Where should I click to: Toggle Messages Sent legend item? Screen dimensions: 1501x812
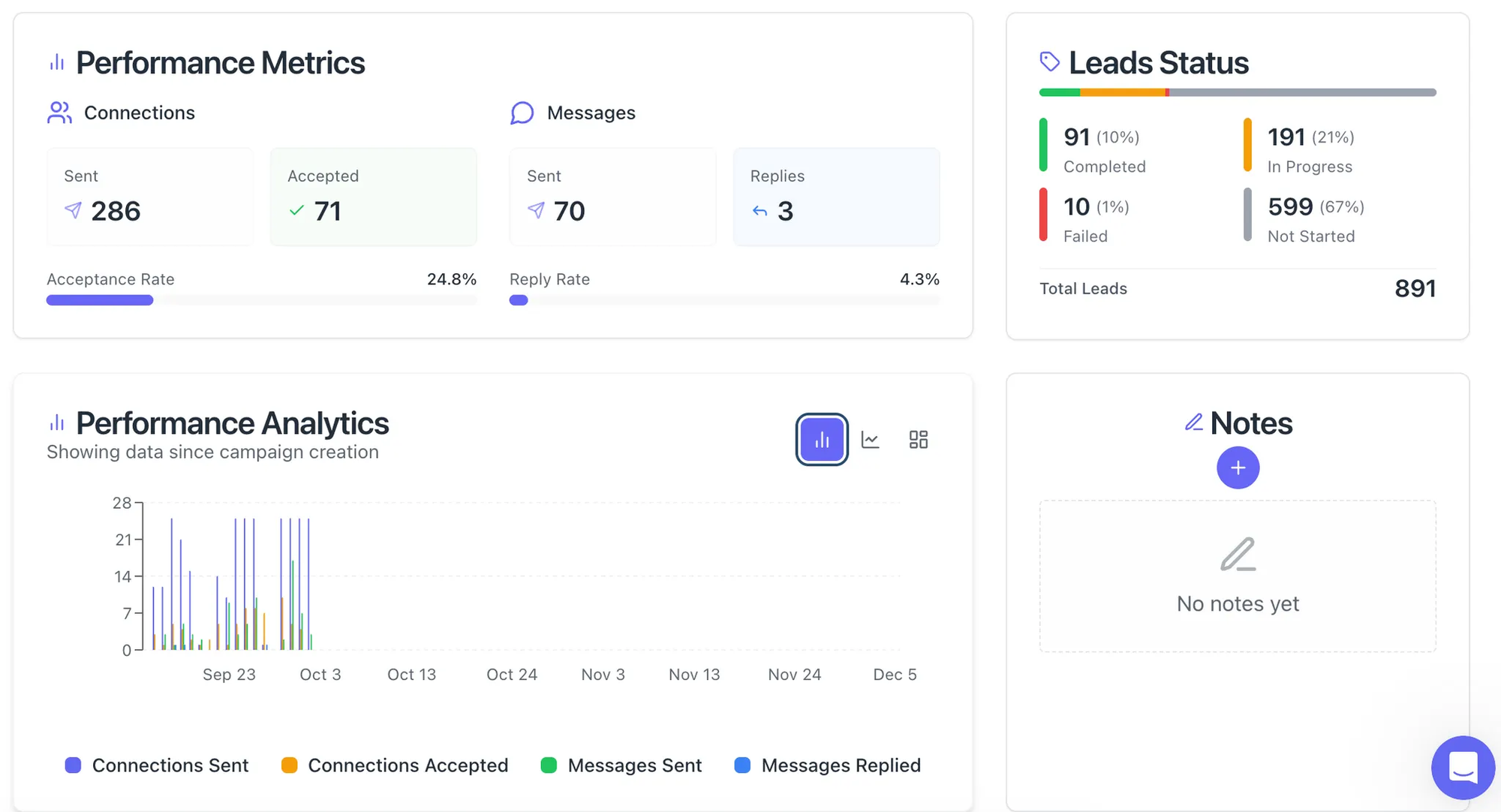pyautogui.click(x=621, y=765)
